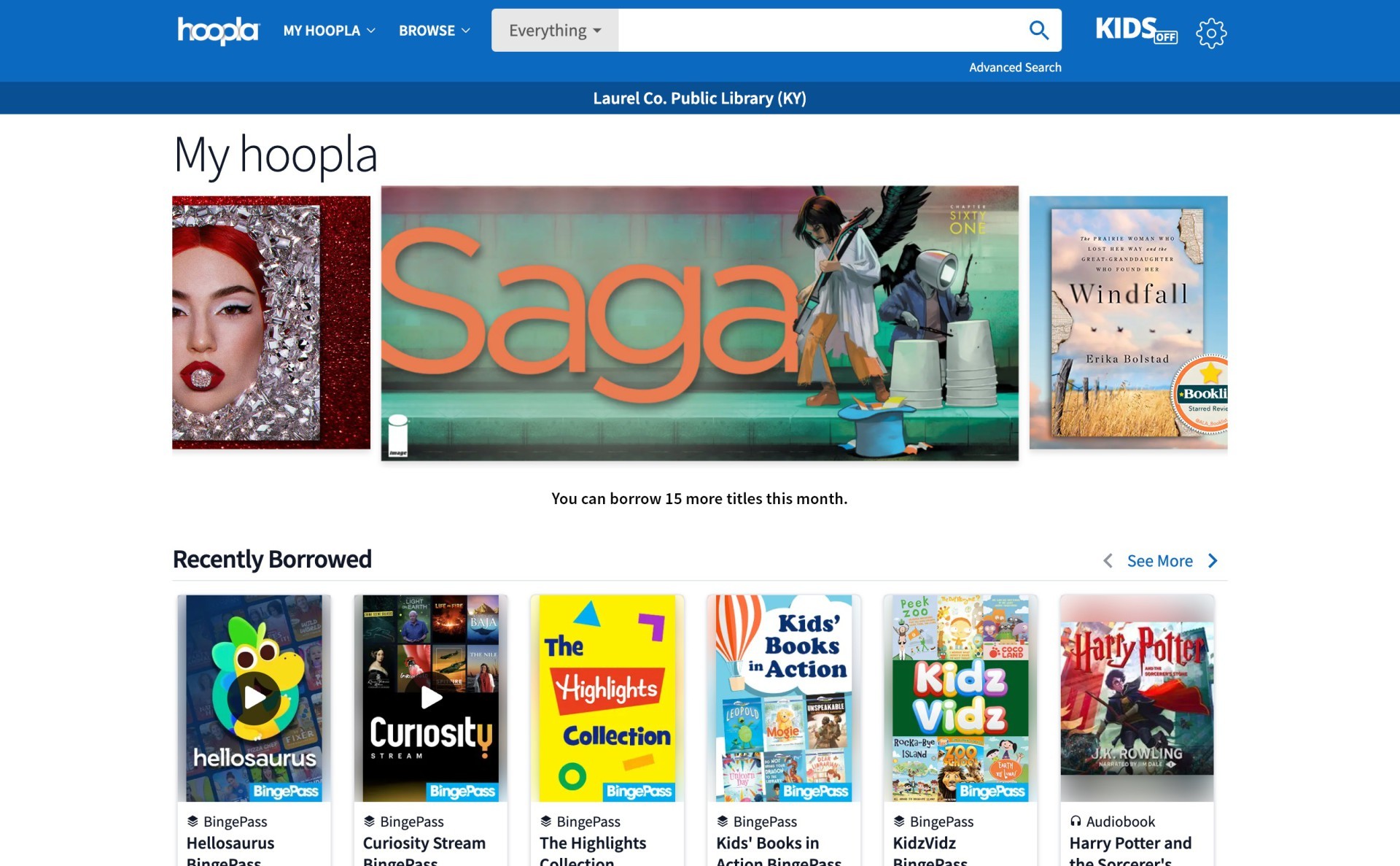Open the MY HOOPLA menu
The height and width of the screenshot is (866, 1400).
(329, 31)
